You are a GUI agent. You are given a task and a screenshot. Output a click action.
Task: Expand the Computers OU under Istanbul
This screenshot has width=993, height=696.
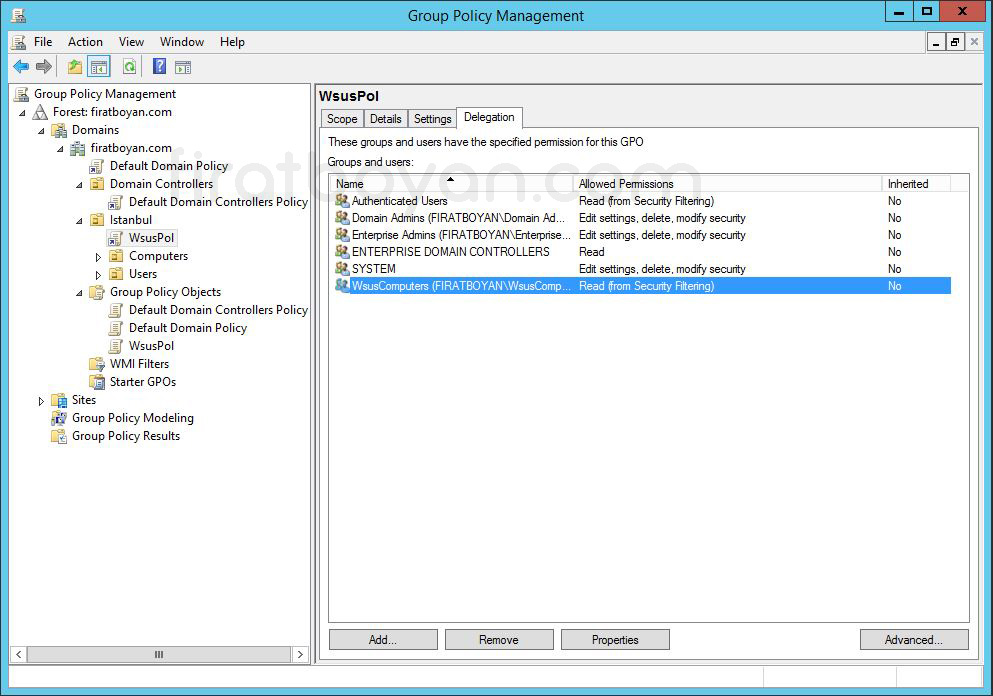click(x=98, y=256)
